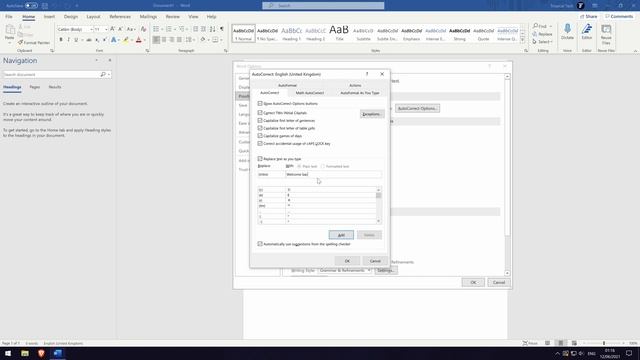Start Dictate microphone tool
This screenshot has width=640, height=360.
pyautogui.click(x=567, y=32)
